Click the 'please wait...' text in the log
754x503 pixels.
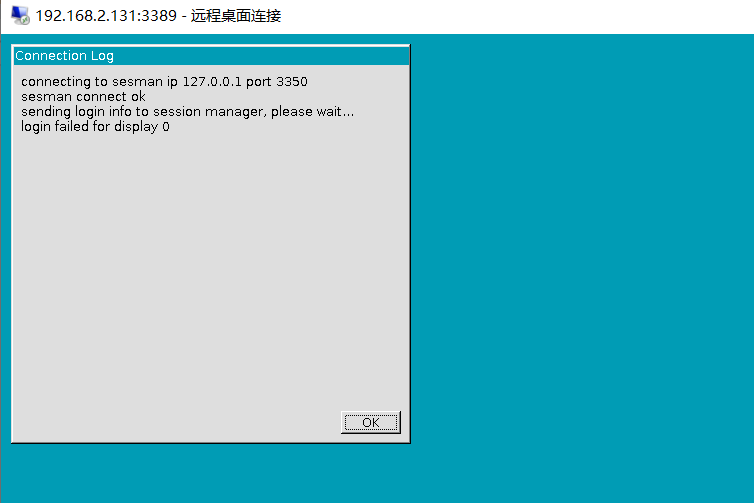(313, 112)
